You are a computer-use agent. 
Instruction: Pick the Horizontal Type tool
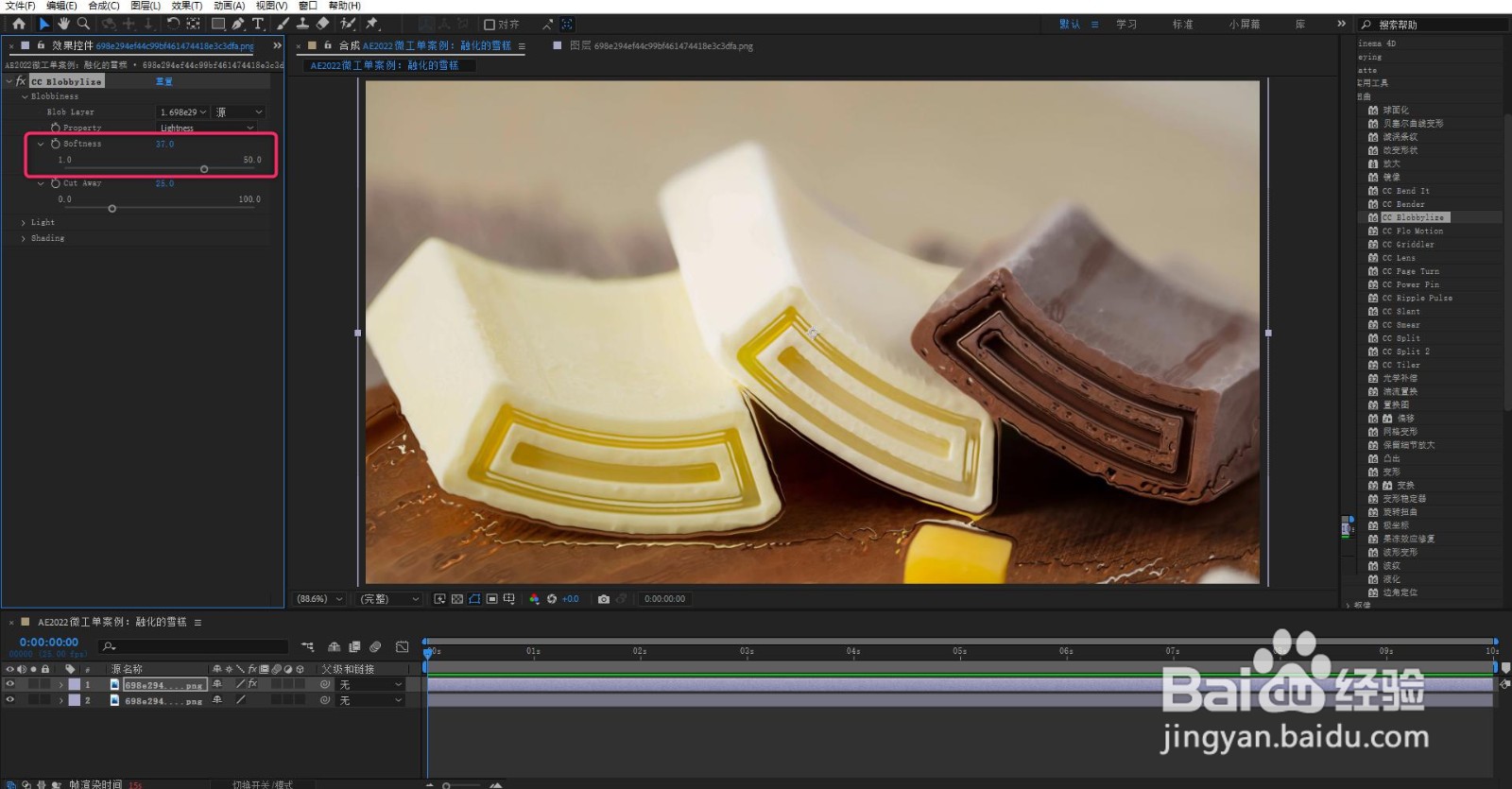point(258,24)
